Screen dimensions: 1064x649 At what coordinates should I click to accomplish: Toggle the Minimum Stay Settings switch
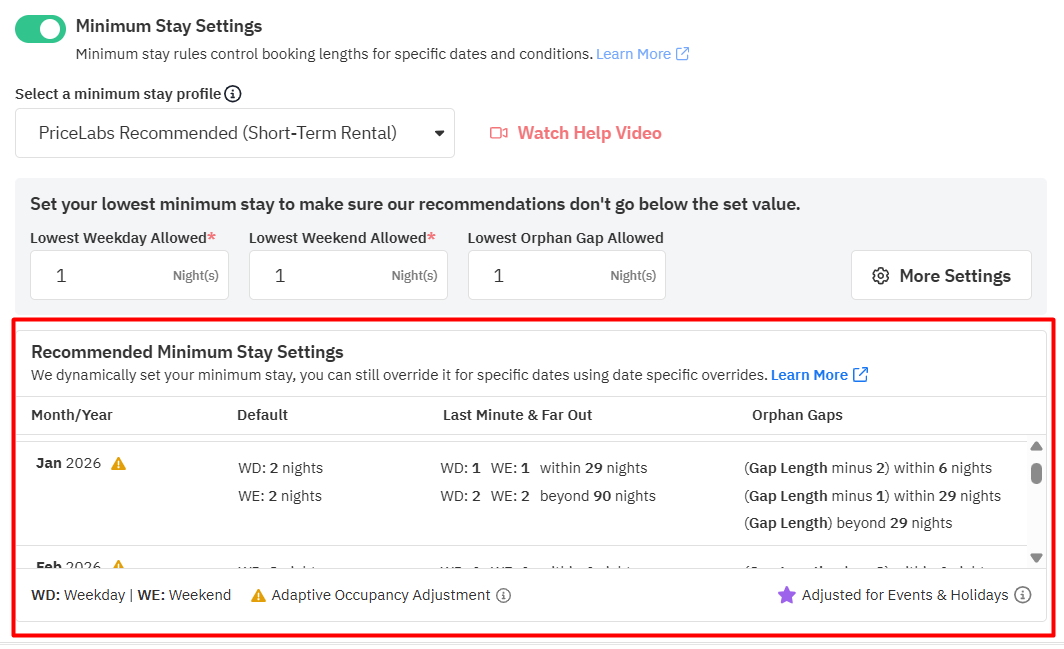40,28
